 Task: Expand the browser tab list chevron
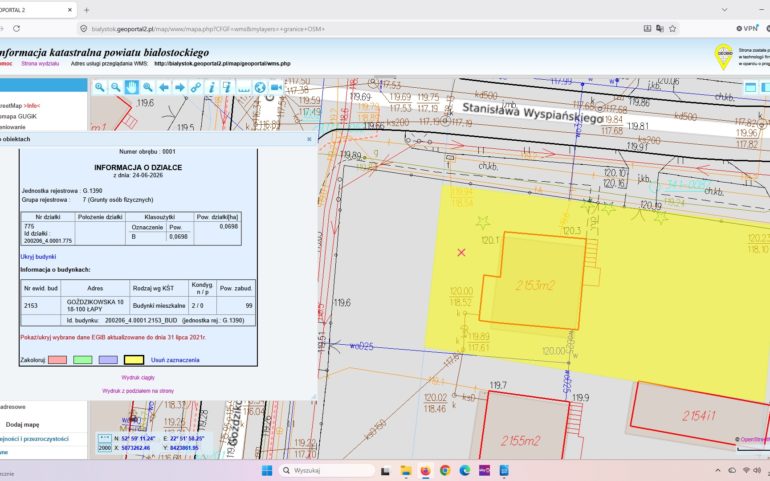point(724,10)
